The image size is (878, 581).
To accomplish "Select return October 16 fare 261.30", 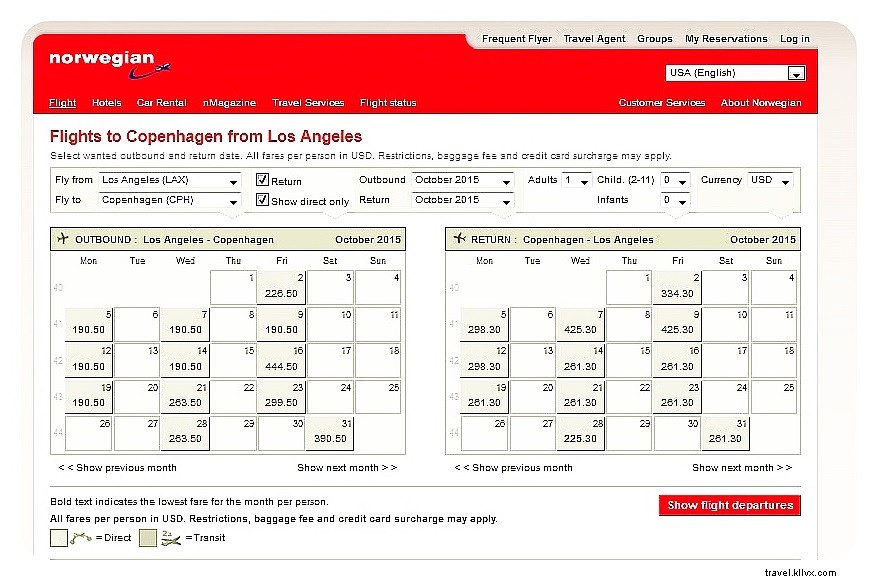I will (x=677, y=360).
